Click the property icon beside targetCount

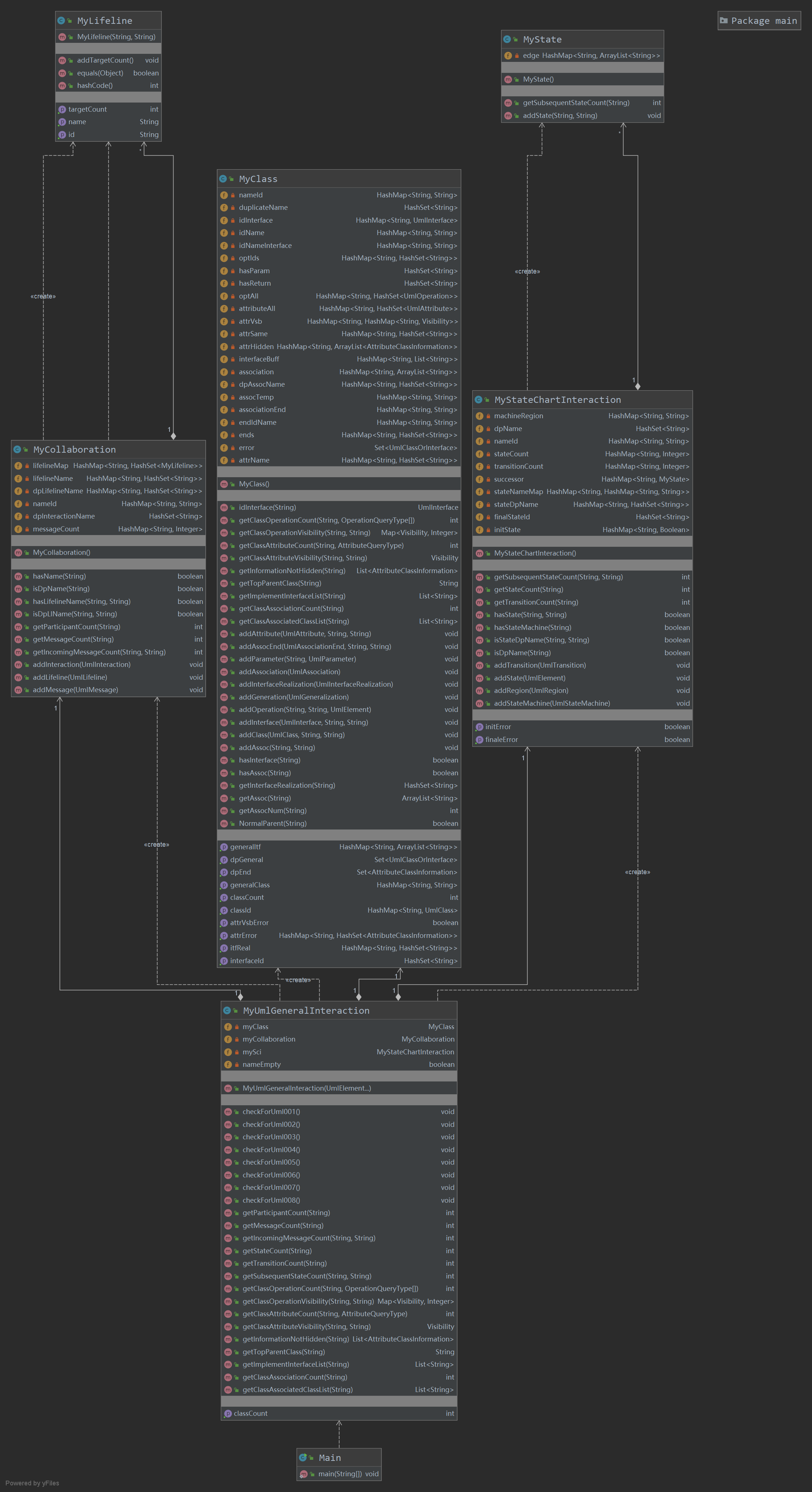pos(62,110)
